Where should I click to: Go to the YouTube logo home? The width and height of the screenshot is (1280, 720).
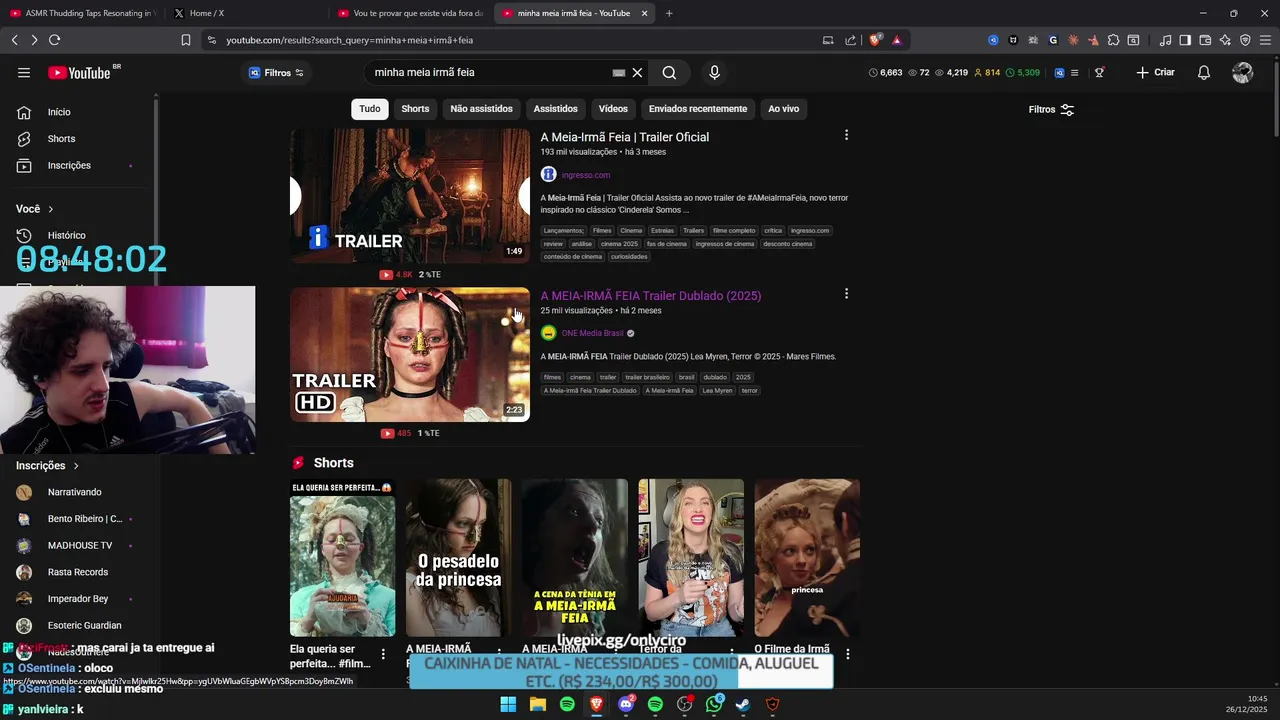pos(80,72)
